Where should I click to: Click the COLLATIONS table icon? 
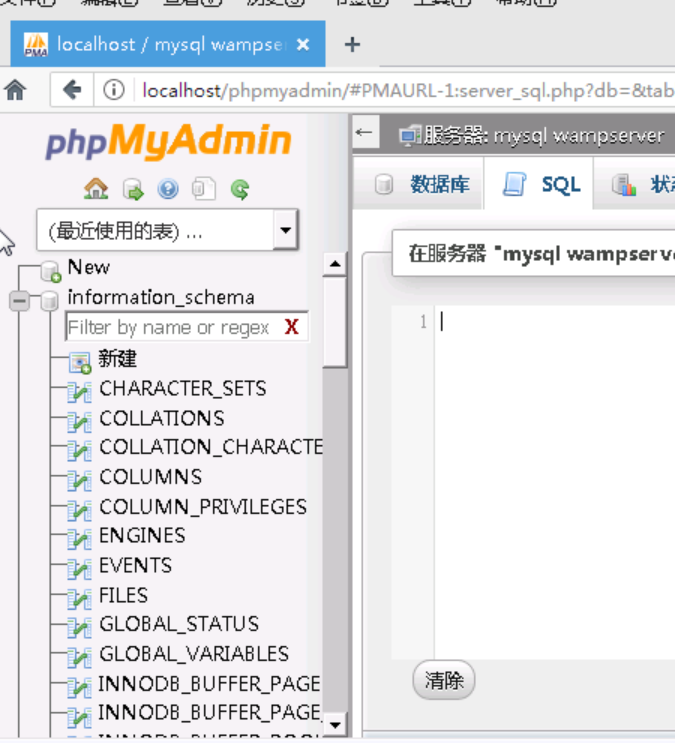pyautogui.click(x=79, y=421)
